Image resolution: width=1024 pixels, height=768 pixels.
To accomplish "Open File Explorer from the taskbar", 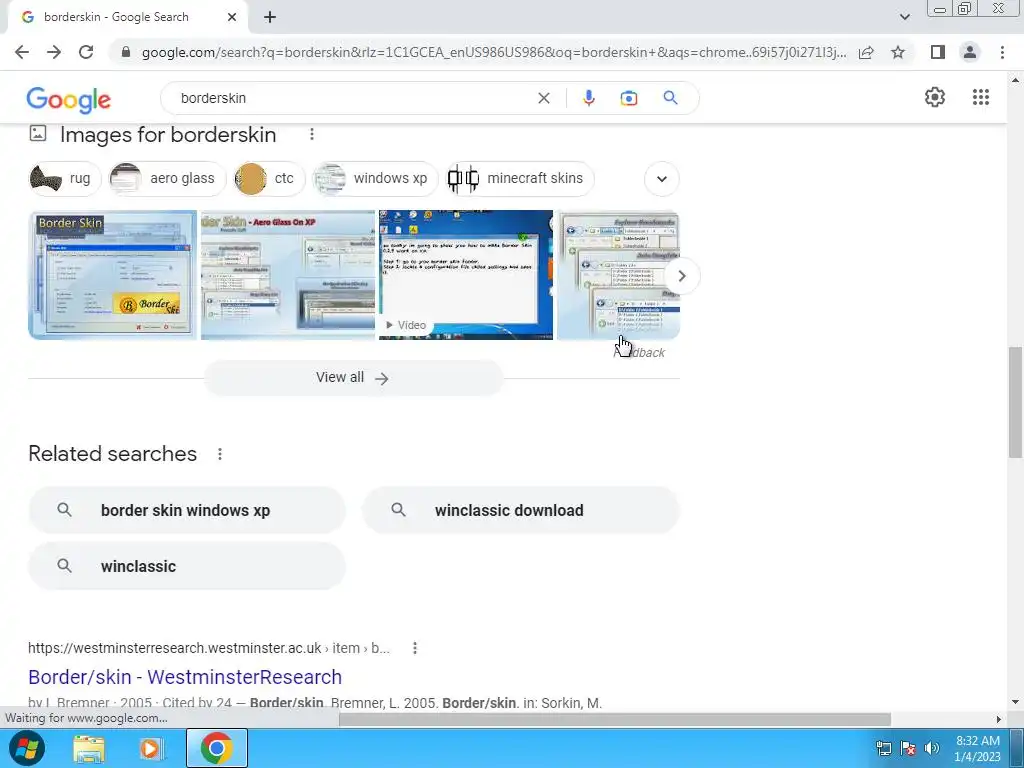I will pyautogui.click(x=89, y=748).
